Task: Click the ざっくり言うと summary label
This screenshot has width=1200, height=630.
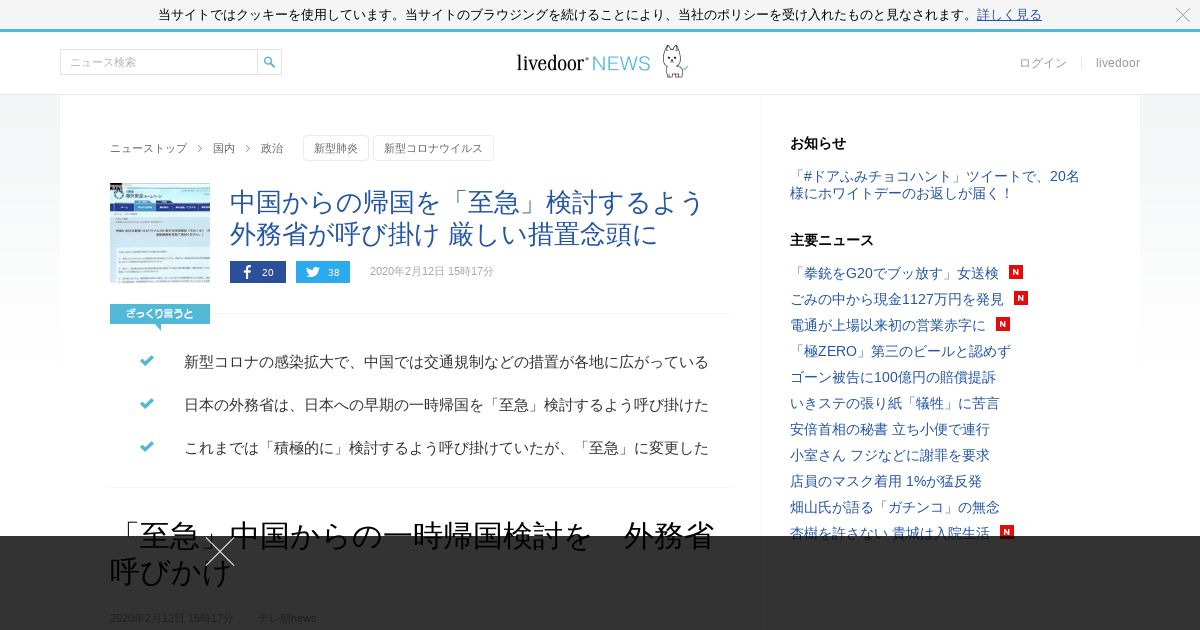Action: [x=160, y=314]
